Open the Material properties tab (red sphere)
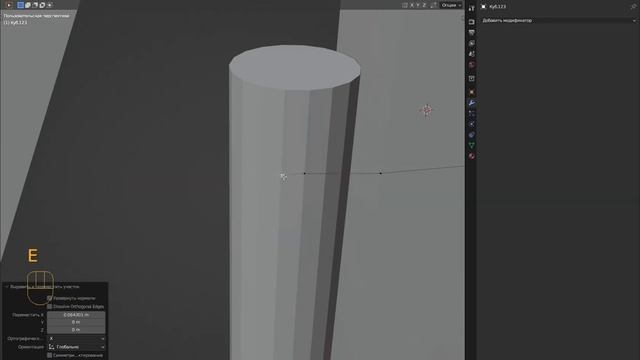 471,156
